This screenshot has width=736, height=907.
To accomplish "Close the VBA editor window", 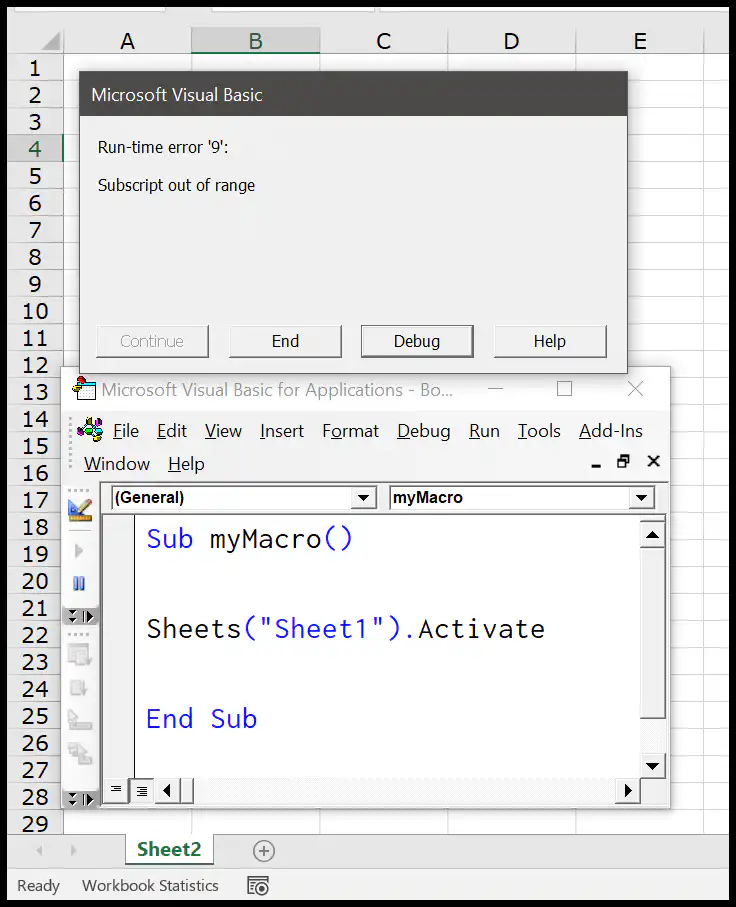I will pyautogui.click(x=635, y=389).
